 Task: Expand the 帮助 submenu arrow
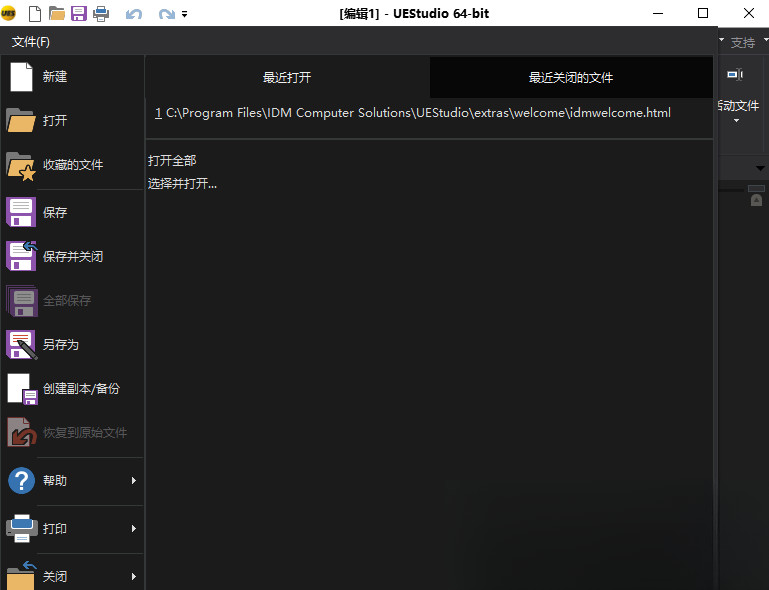click(133, 481)
